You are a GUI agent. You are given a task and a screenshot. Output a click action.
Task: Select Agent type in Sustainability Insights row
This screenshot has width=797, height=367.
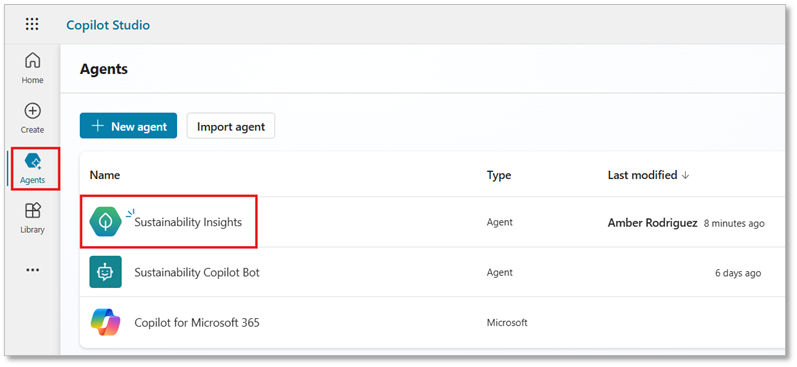coord(500,222)
